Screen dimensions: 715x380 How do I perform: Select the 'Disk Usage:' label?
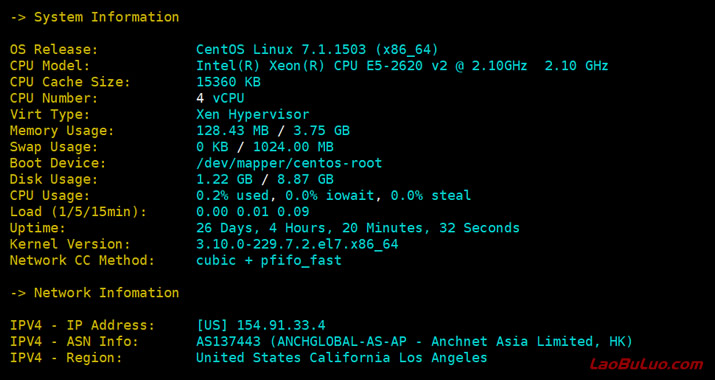point(54,179)
